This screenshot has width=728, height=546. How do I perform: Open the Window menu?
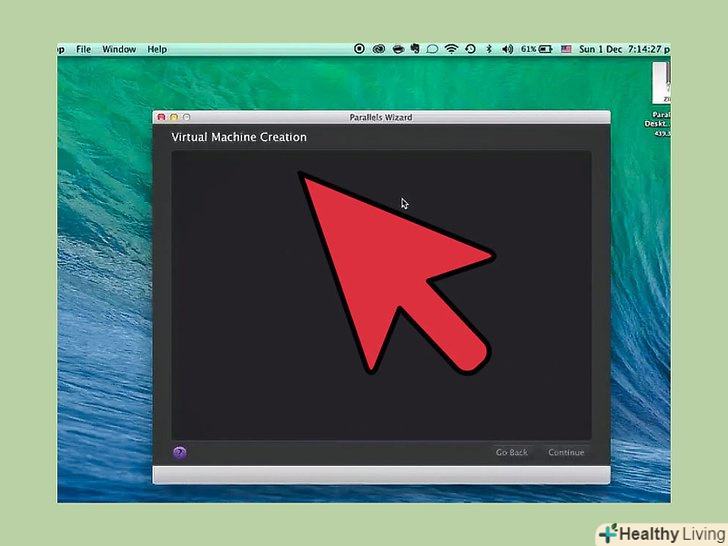pyautogui.click(x=119, y=49)
